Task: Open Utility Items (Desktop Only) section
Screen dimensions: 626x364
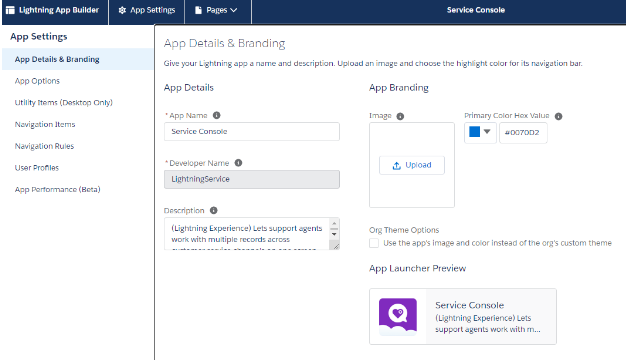Action: 63,103
